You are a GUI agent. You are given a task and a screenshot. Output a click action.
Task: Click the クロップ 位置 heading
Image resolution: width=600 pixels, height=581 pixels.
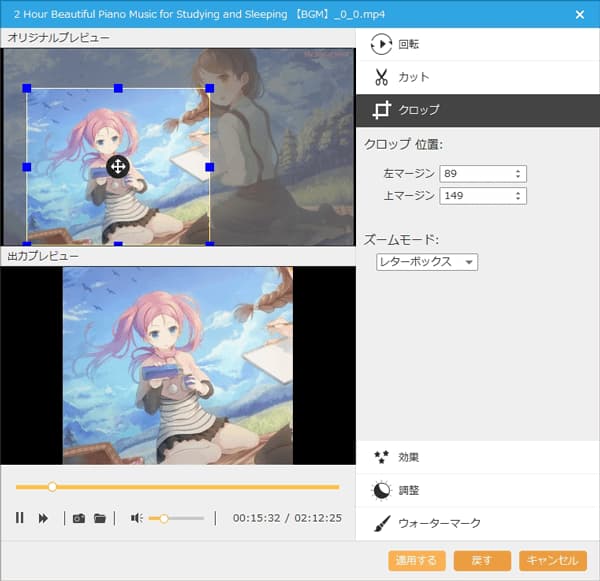point(403,145)
